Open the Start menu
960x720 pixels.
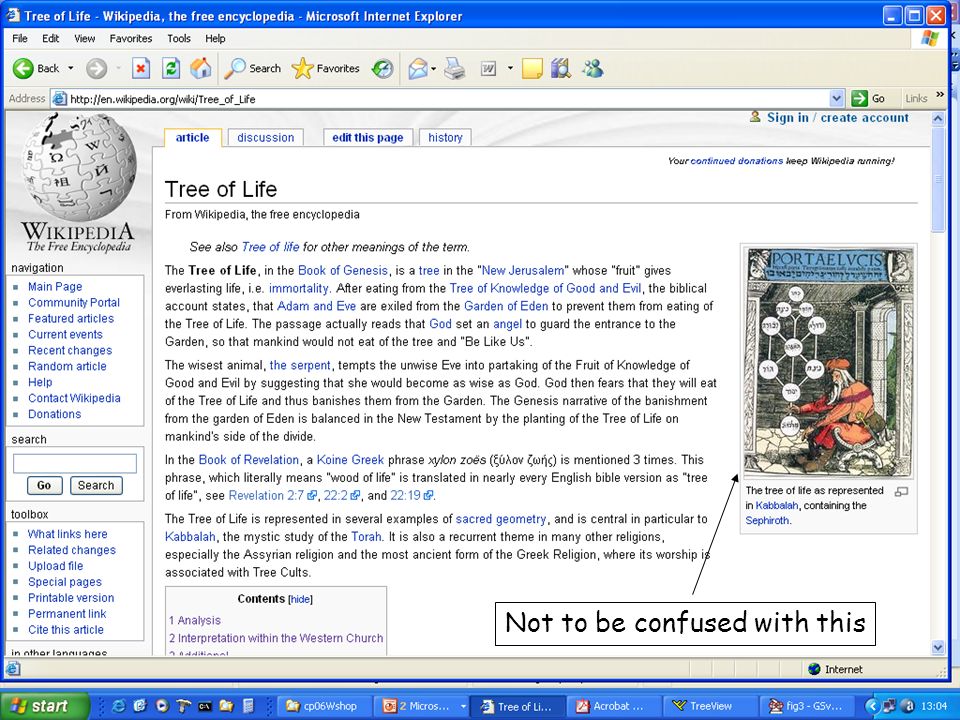[x=44, y=706]
